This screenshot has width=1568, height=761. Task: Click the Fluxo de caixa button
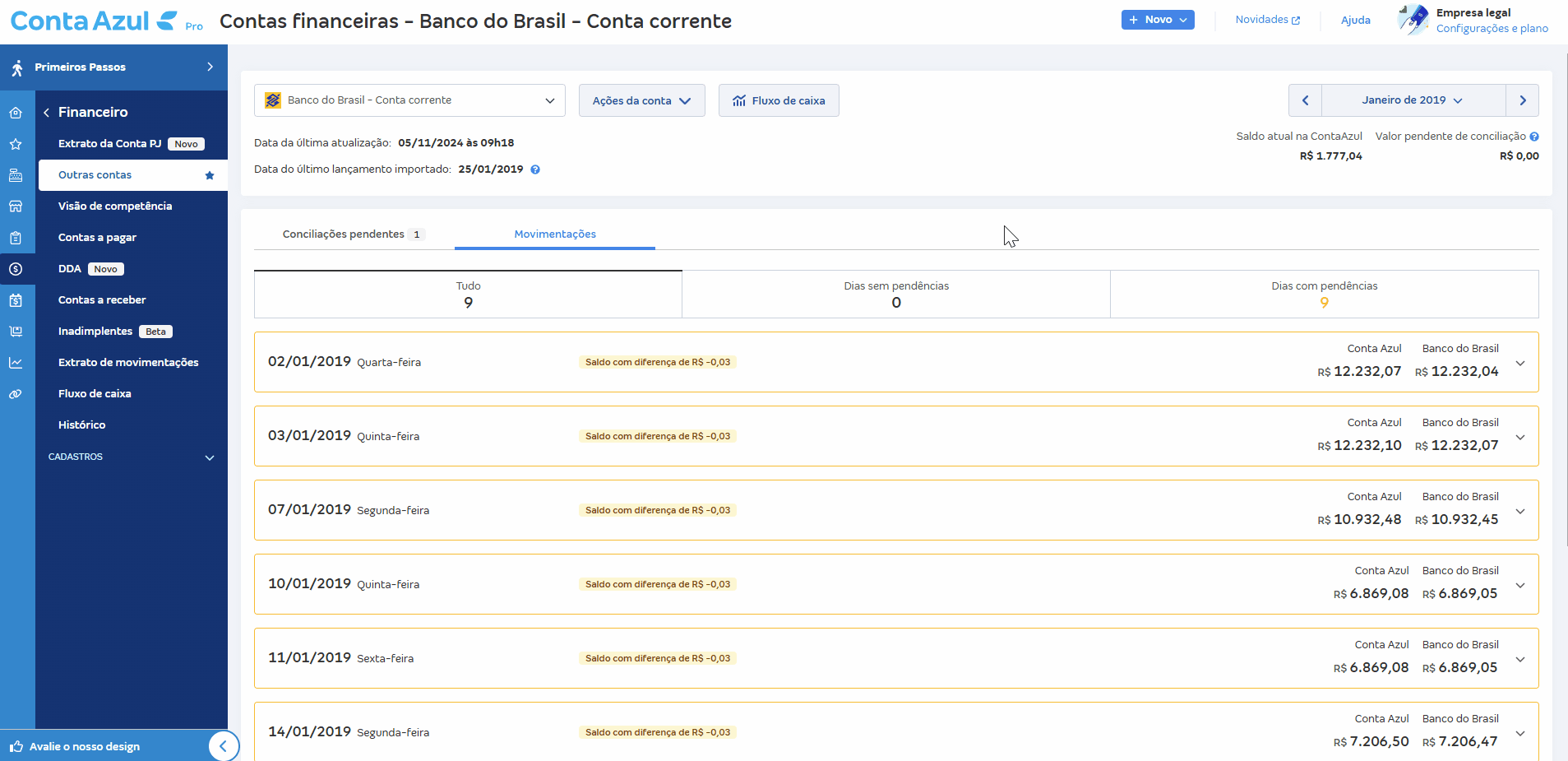(778, 100)
